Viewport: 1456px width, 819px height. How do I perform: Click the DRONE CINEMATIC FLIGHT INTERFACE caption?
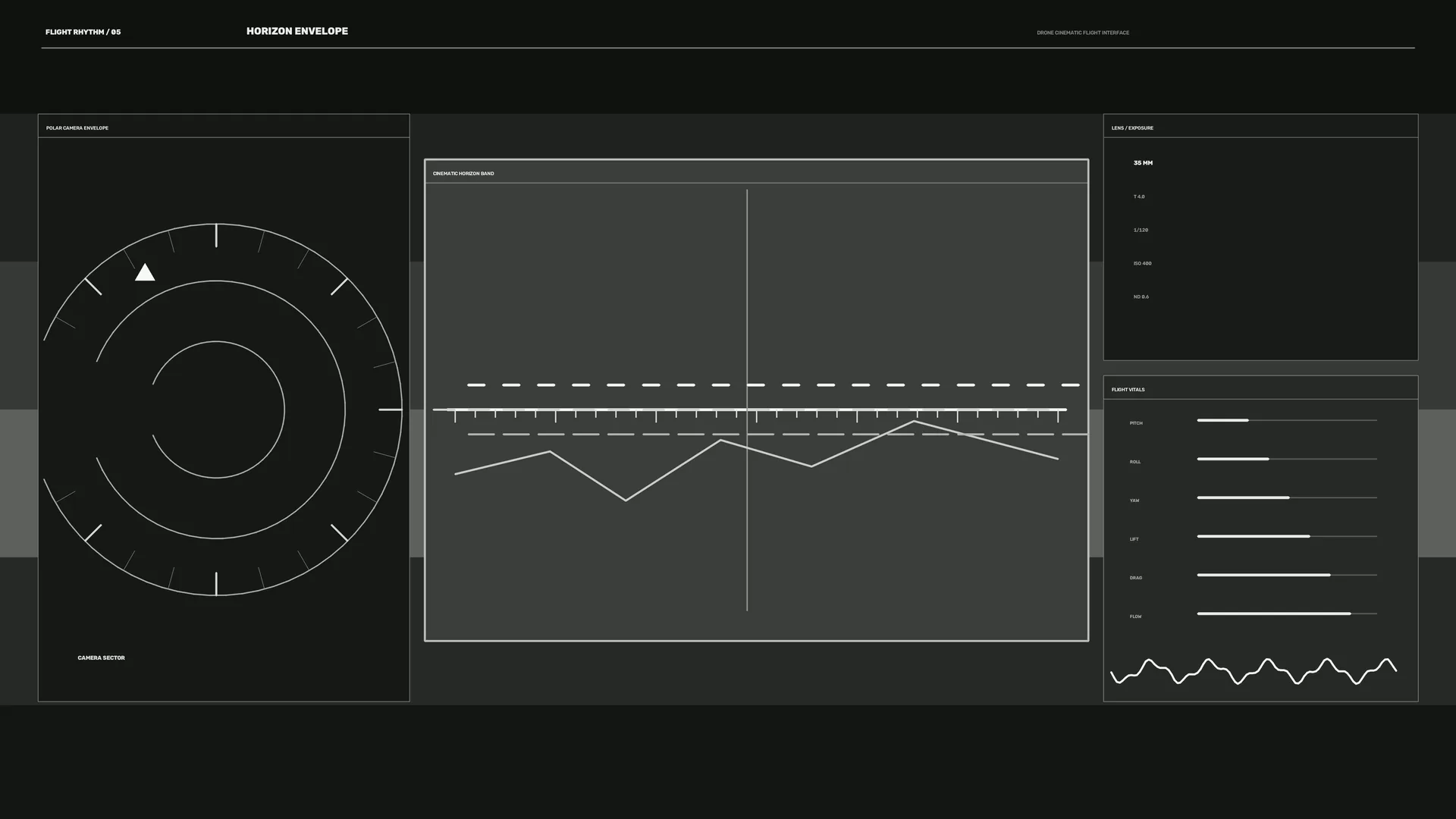coord(1083,33)
